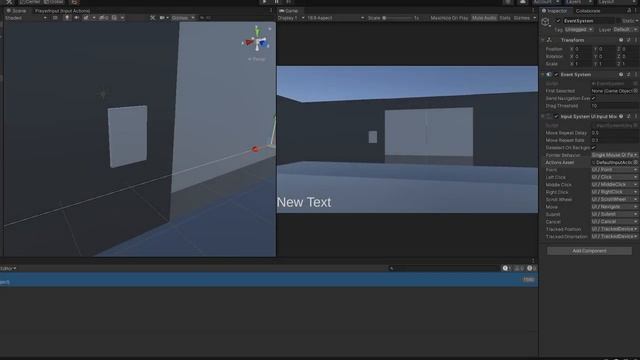Screen dimensions: 640x360
Task: Adjust the Game view Scale slider
Action: coord(398,18)
